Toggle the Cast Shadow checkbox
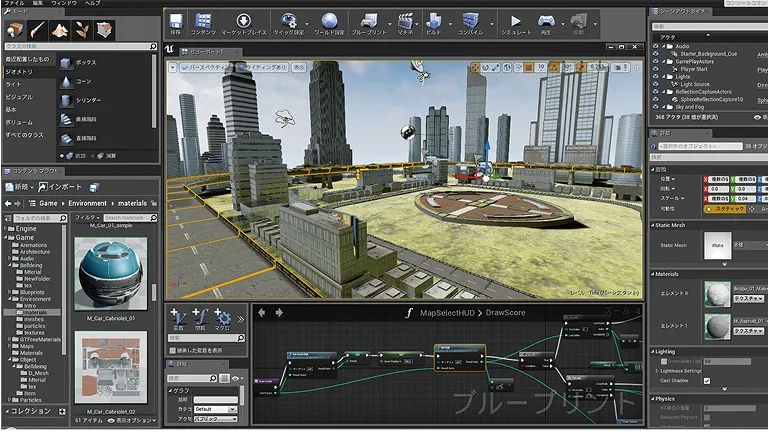Screen dimensions: 769x432 [708, 381]
